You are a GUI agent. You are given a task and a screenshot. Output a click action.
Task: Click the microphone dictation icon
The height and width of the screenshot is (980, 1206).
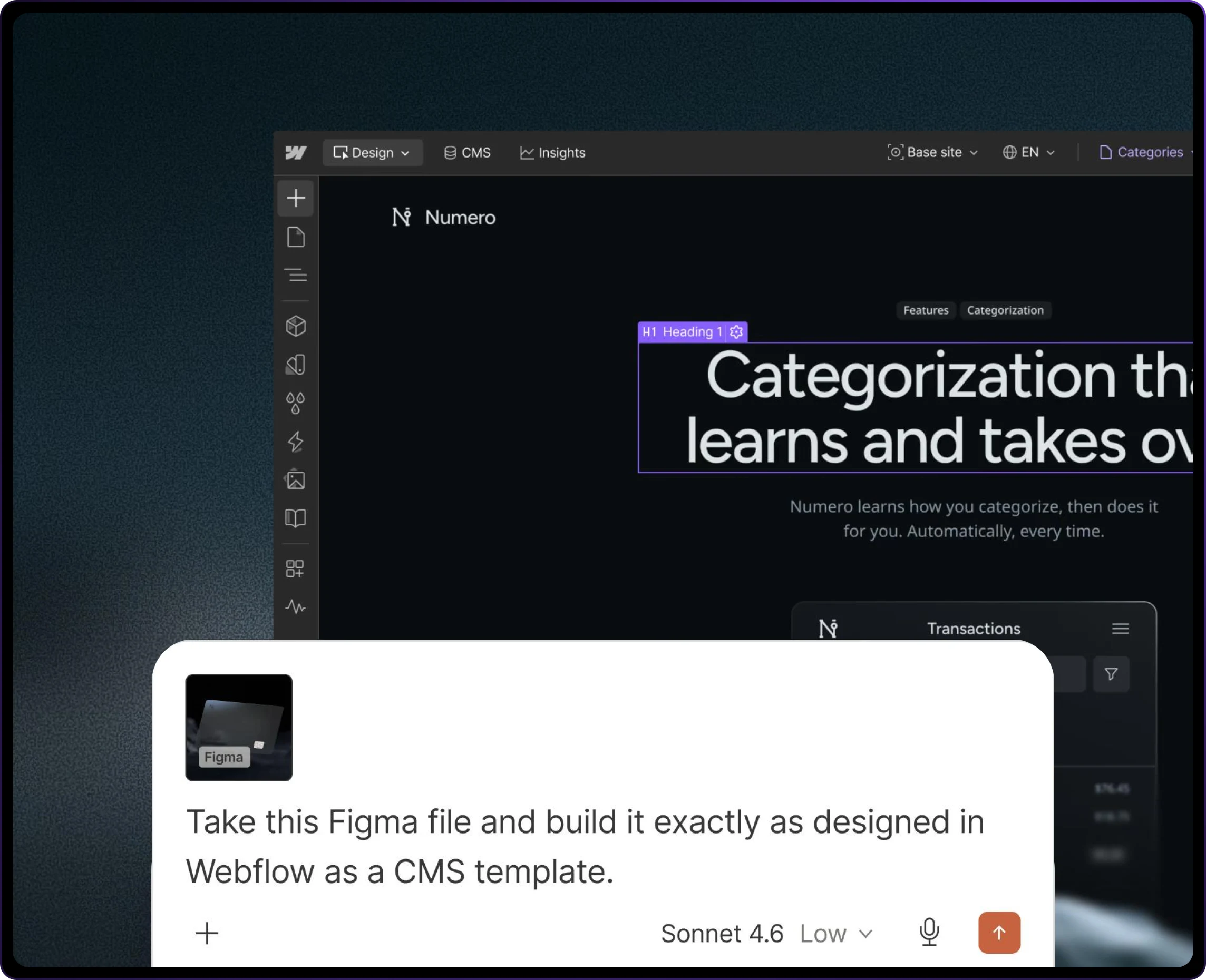click(x=929, y=932)
